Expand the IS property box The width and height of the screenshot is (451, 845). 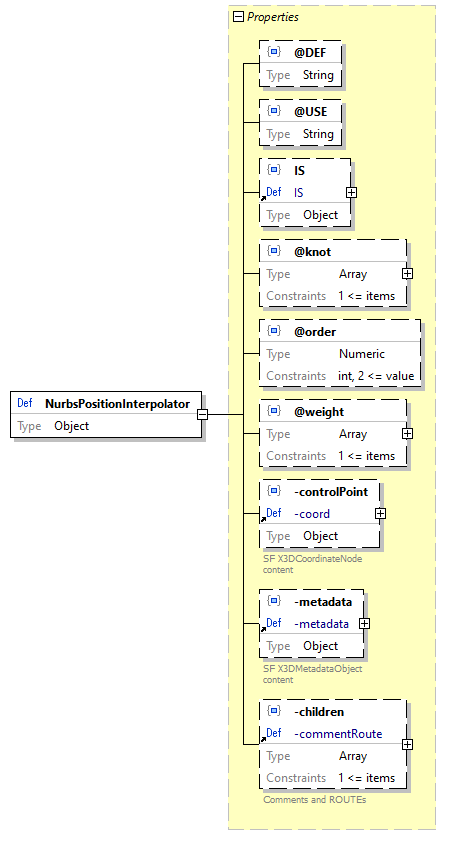pos(351,192)
